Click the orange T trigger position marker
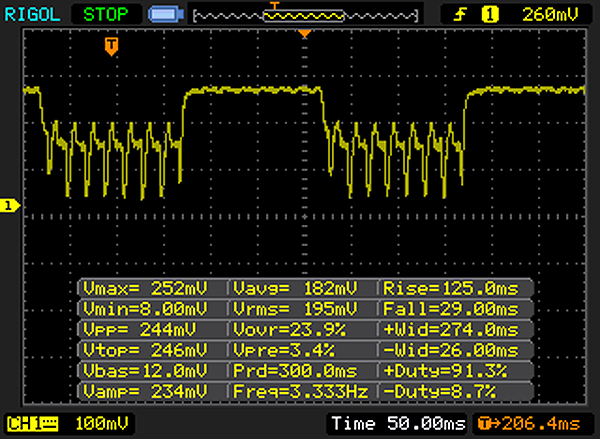Screen dimensions: 600x439 coord(111,47)
